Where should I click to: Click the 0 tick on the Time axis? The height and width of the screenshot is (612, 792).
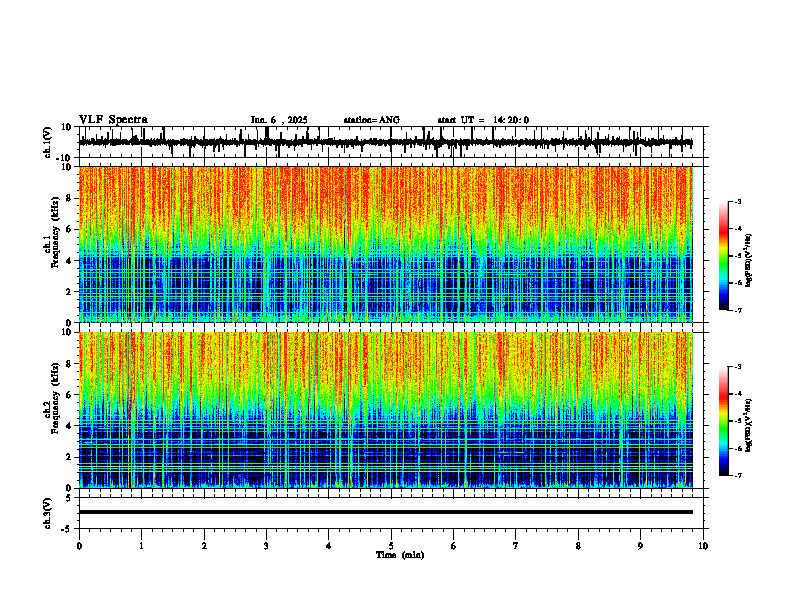click(x=79, y=546)
